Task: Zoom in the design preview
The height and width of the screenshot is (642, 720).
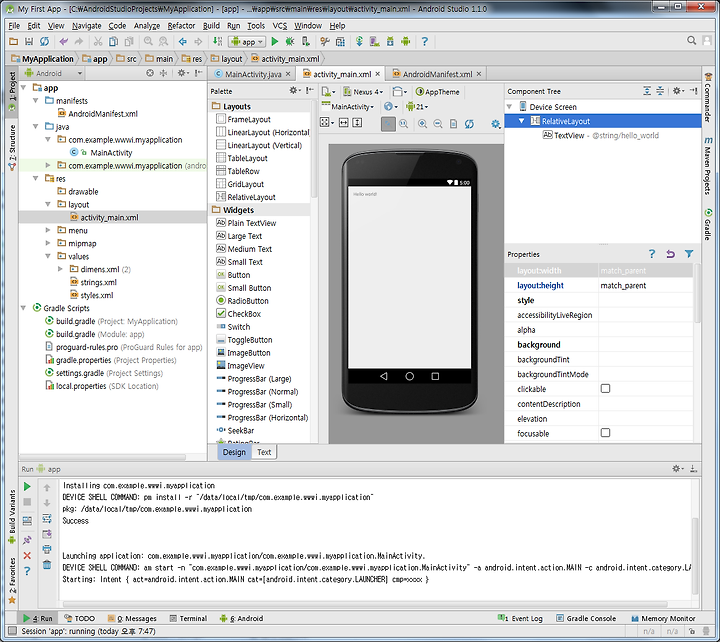Action: [422, 124]
